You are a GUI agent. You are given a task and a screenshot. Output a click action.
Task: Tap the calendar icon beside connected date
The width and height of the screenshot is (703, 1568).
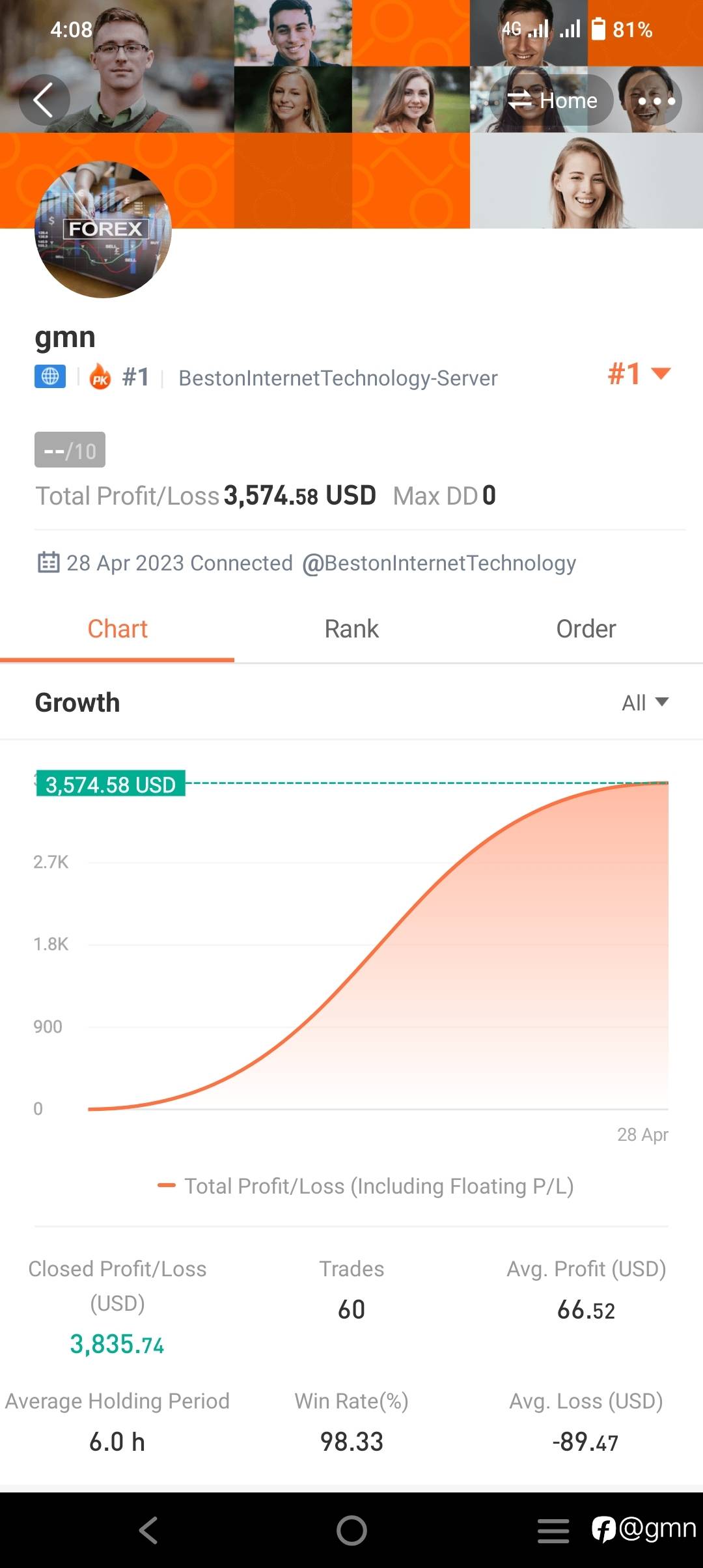49,563
